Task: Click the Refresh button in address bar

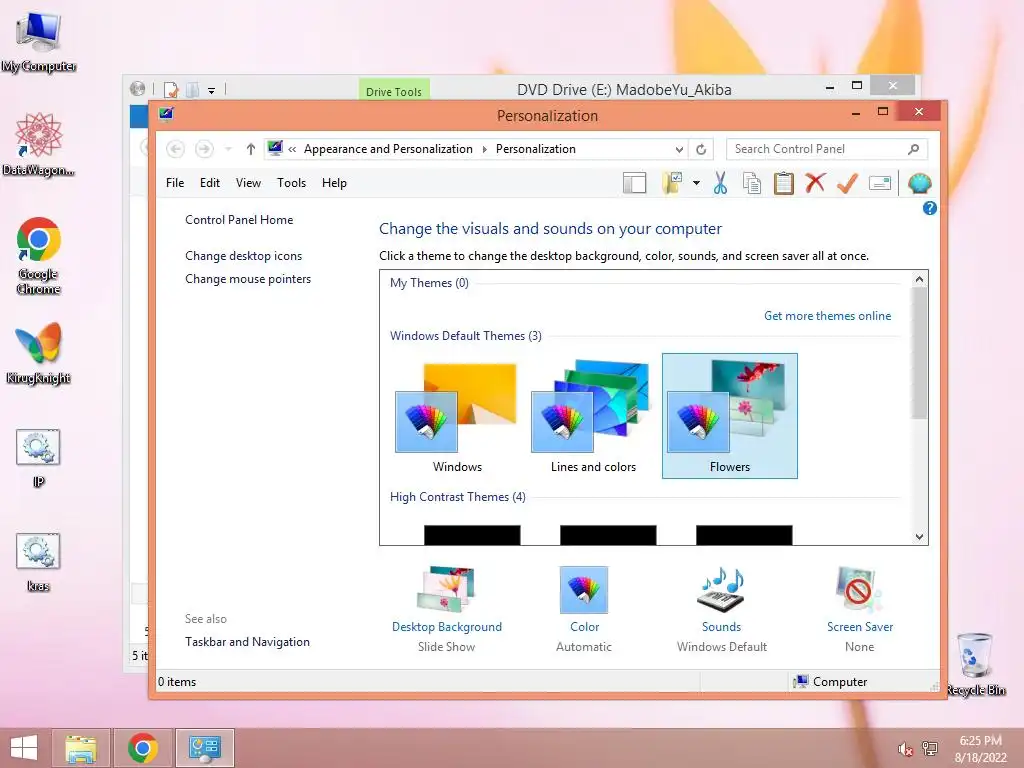Action: point(701,150)
